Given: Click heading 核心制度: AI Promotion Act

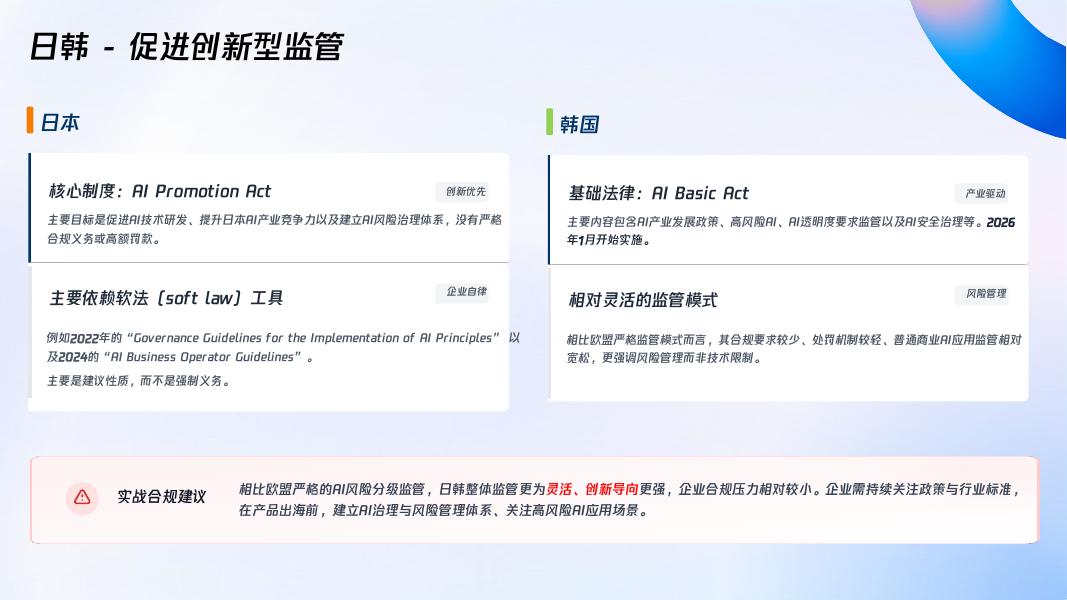Looking at the screenshot, I should coord(159,191).
